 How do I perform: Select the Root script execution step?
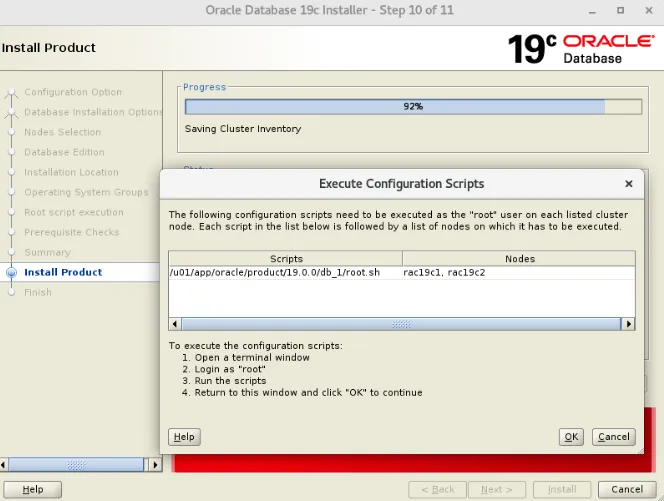74,212
